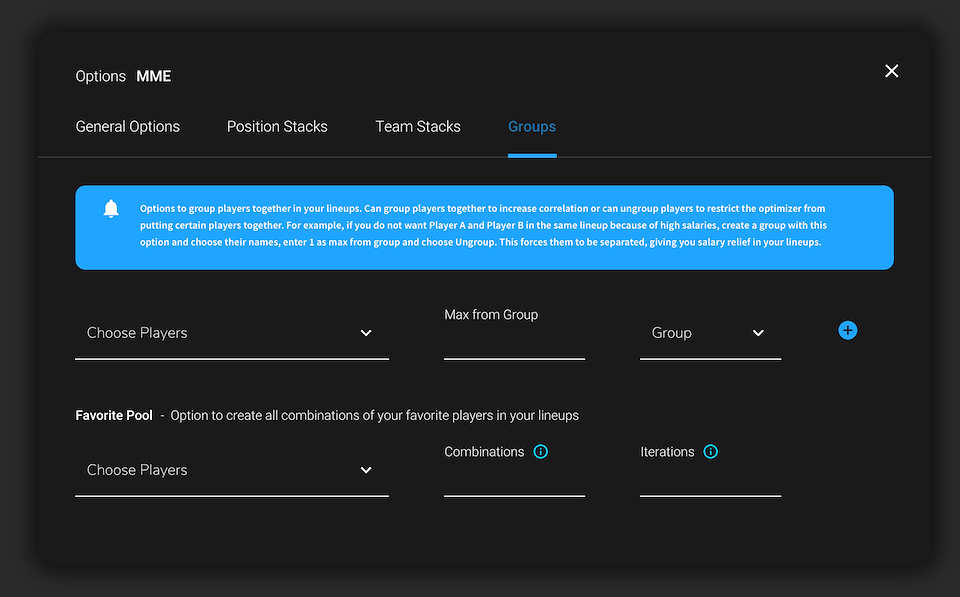The height and width of the screenshot is (597, 960).
Task: Click the blue info banner text
Action: point(483,225)
